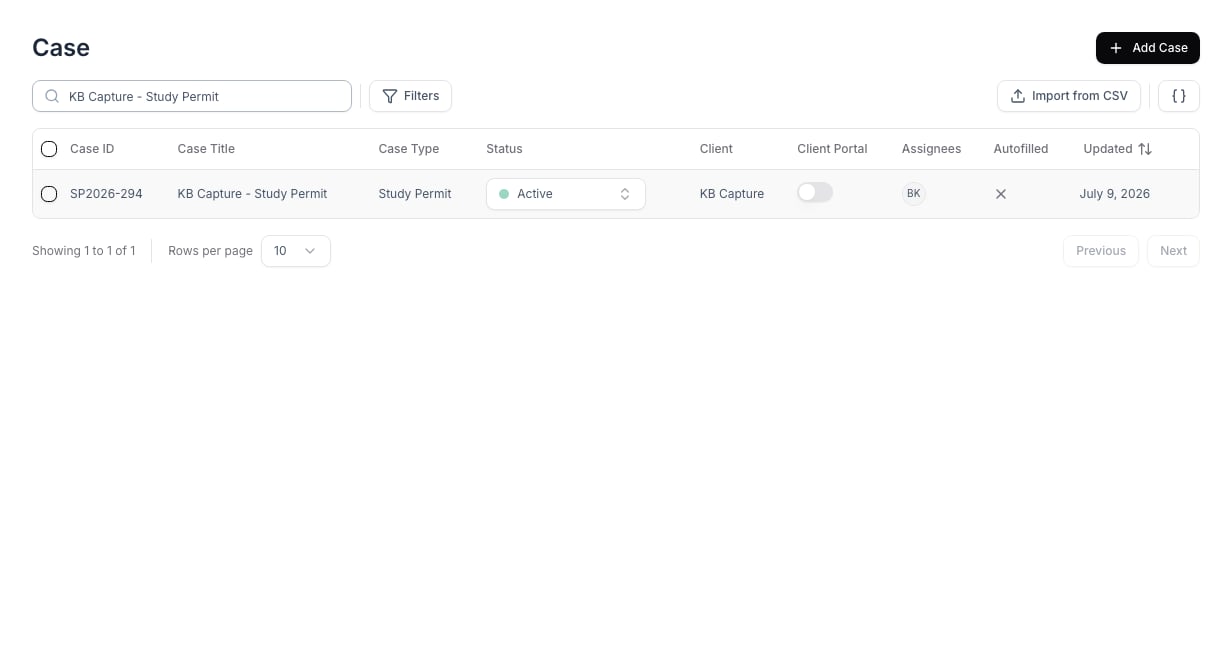
Task: Click the Autofilled column header
Action: pyautogui.click(x=1021, y=149)
